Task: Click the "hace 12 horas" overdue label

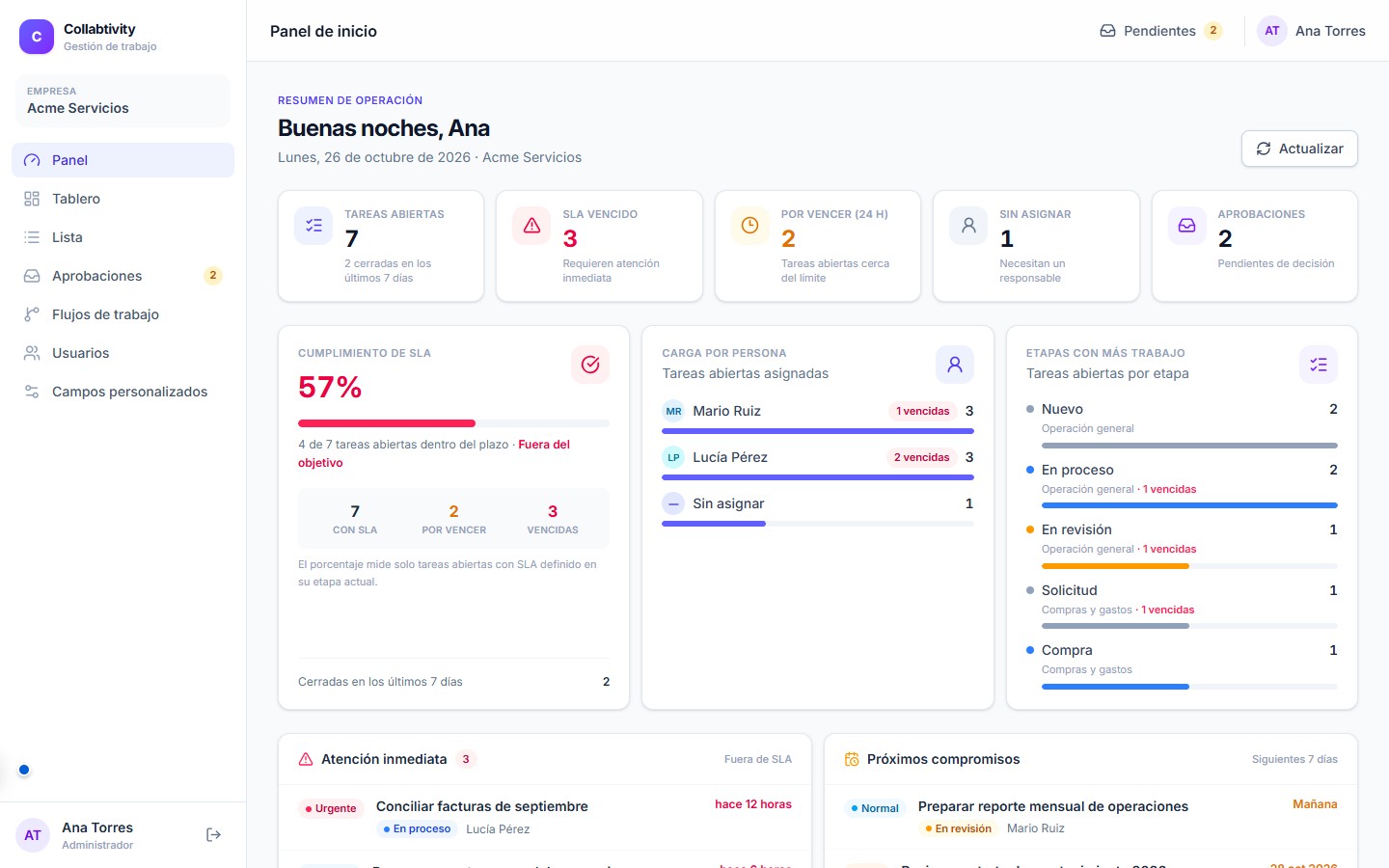Action: (753, 804)
